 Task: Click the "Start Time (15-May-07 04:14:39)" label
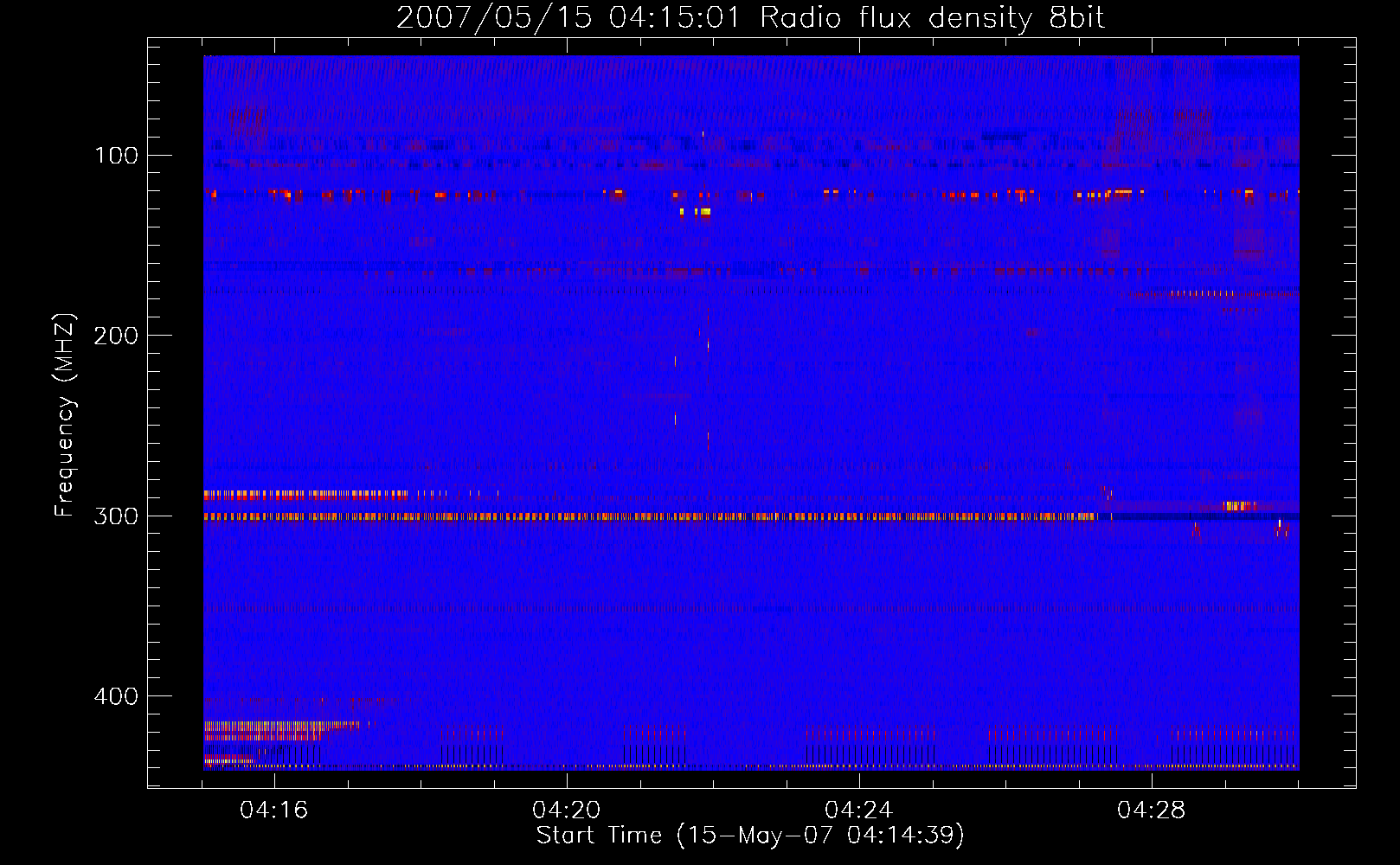[750, 836]
